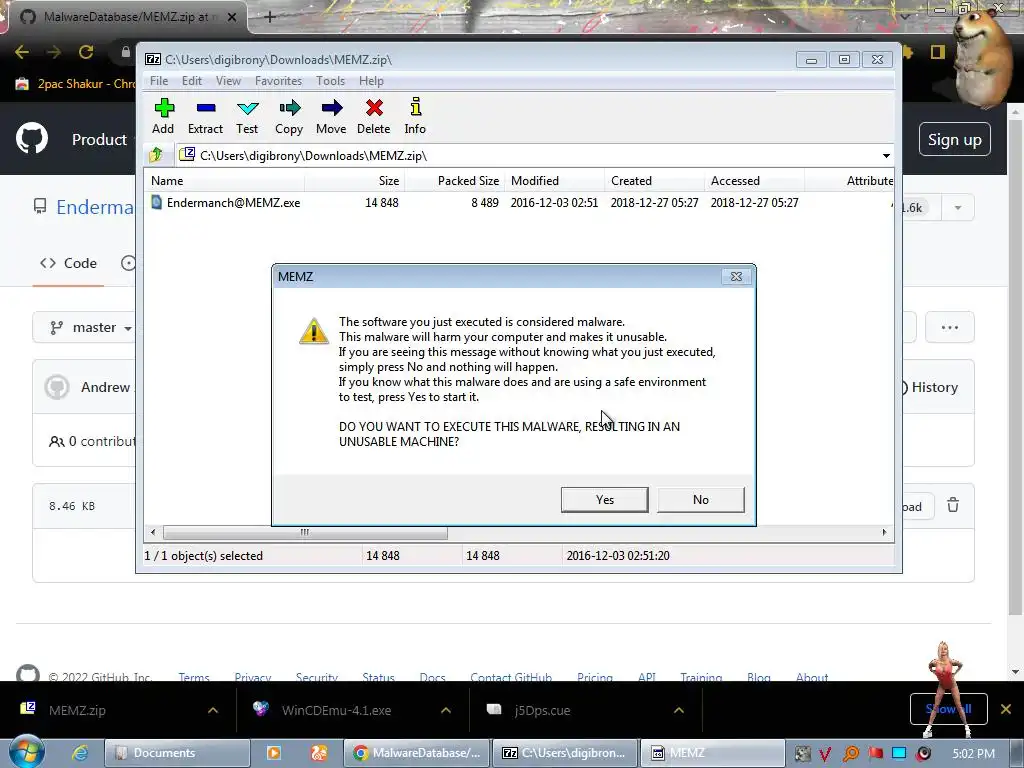Click the trash delete icon on GitHub file
Viewport: 1024px width, 768px height.
point(953,505)
